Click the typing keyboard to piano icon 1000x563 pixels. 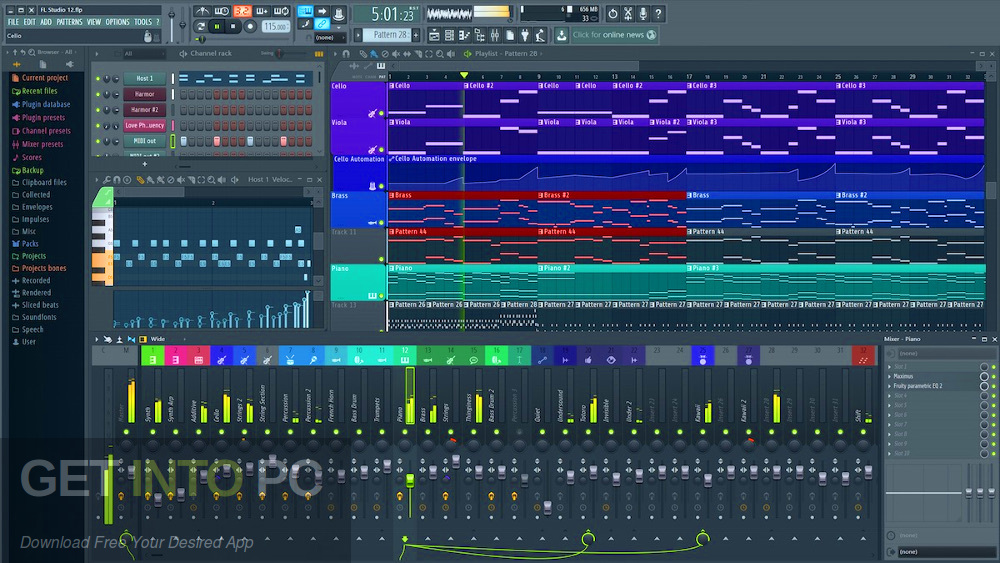pyautogui.click(x=305, y=11)
